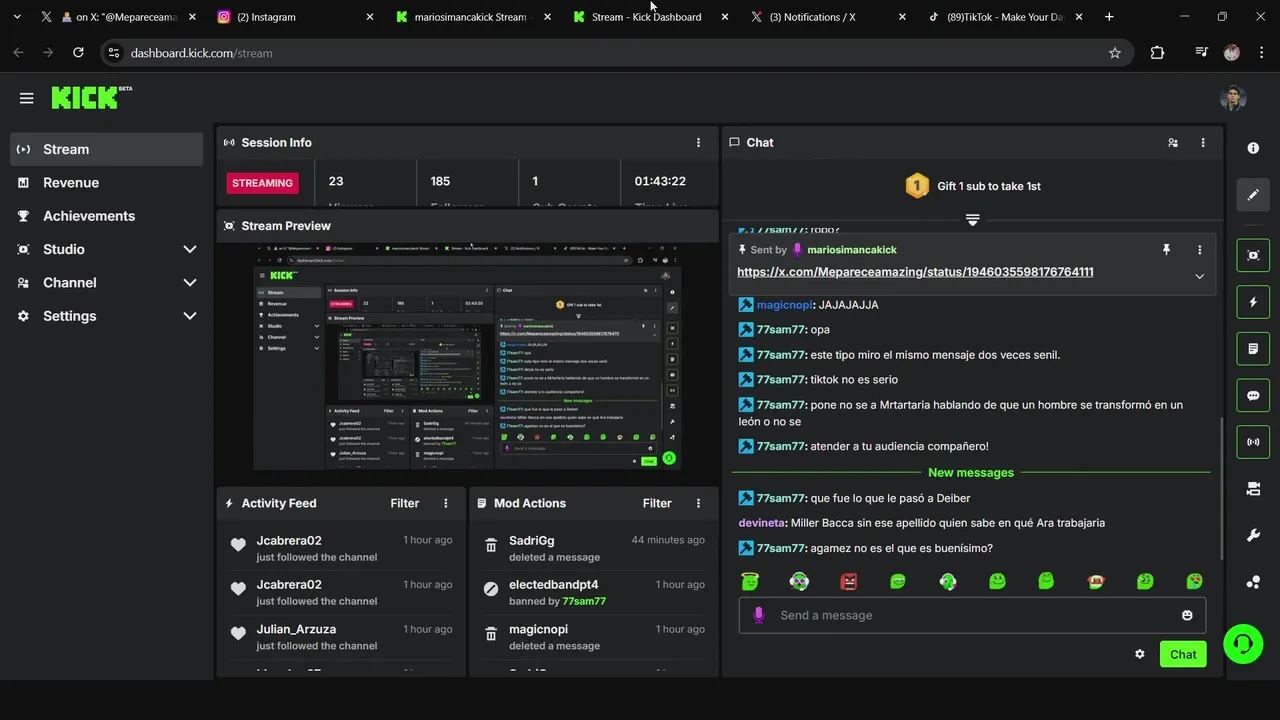The image size is (1280, 720).
Task: Open Activity Feed Filter
Action: (x=404, y=503)
